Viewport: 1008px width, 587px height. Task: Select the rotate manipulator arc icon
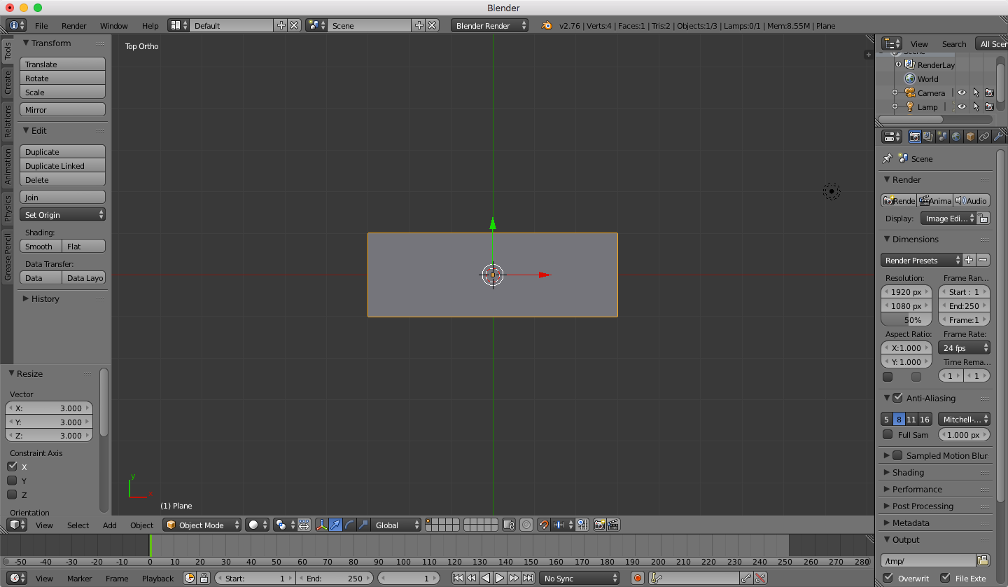coord(349,525)
